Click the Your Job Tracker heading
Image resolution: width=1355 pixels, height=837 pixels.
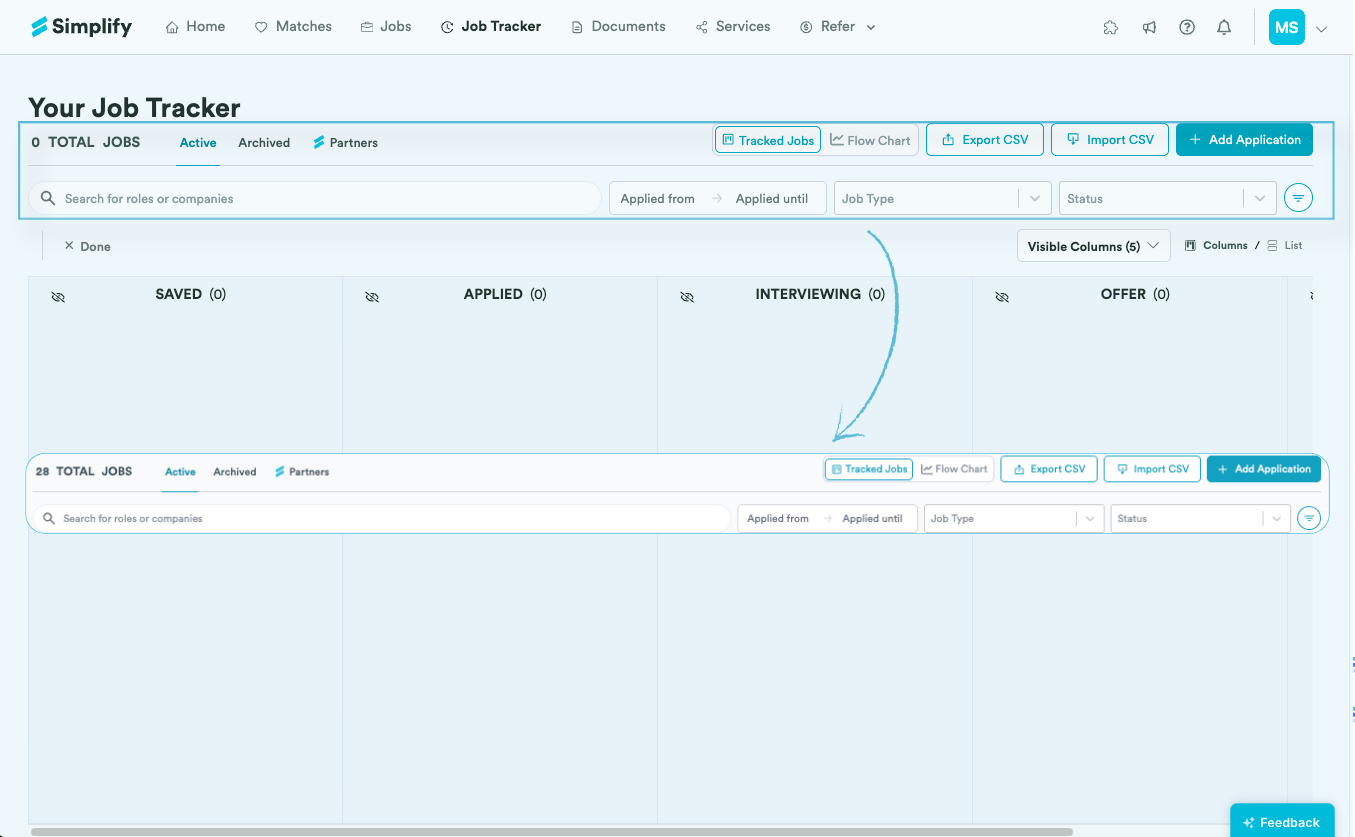click(x=135, y=107)
